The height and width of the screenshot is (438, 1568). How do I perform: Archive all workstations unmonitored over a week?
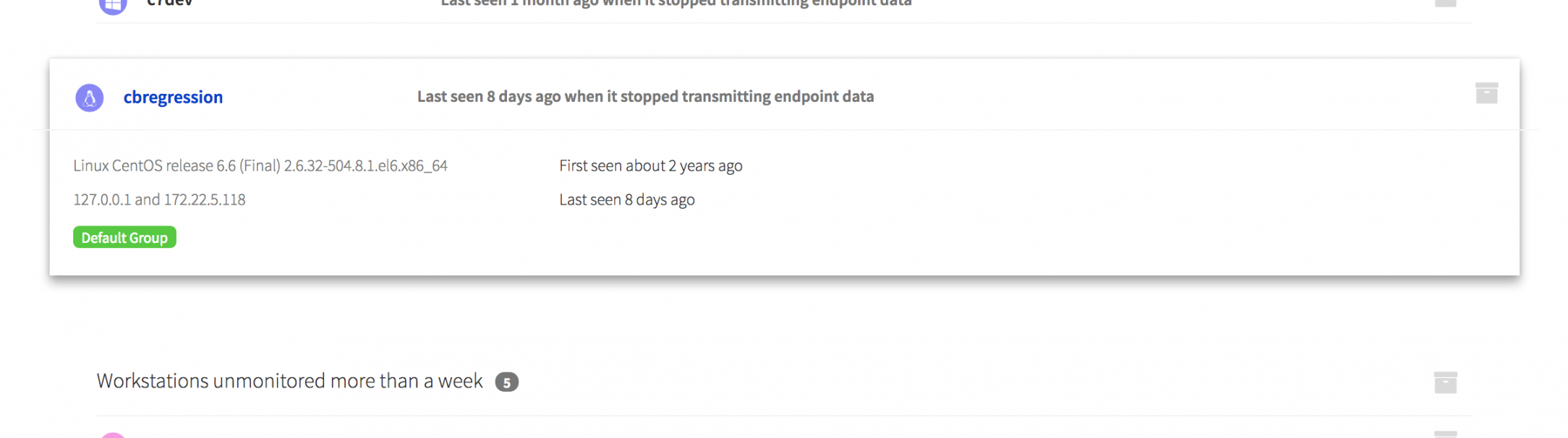click(1445, 382)
